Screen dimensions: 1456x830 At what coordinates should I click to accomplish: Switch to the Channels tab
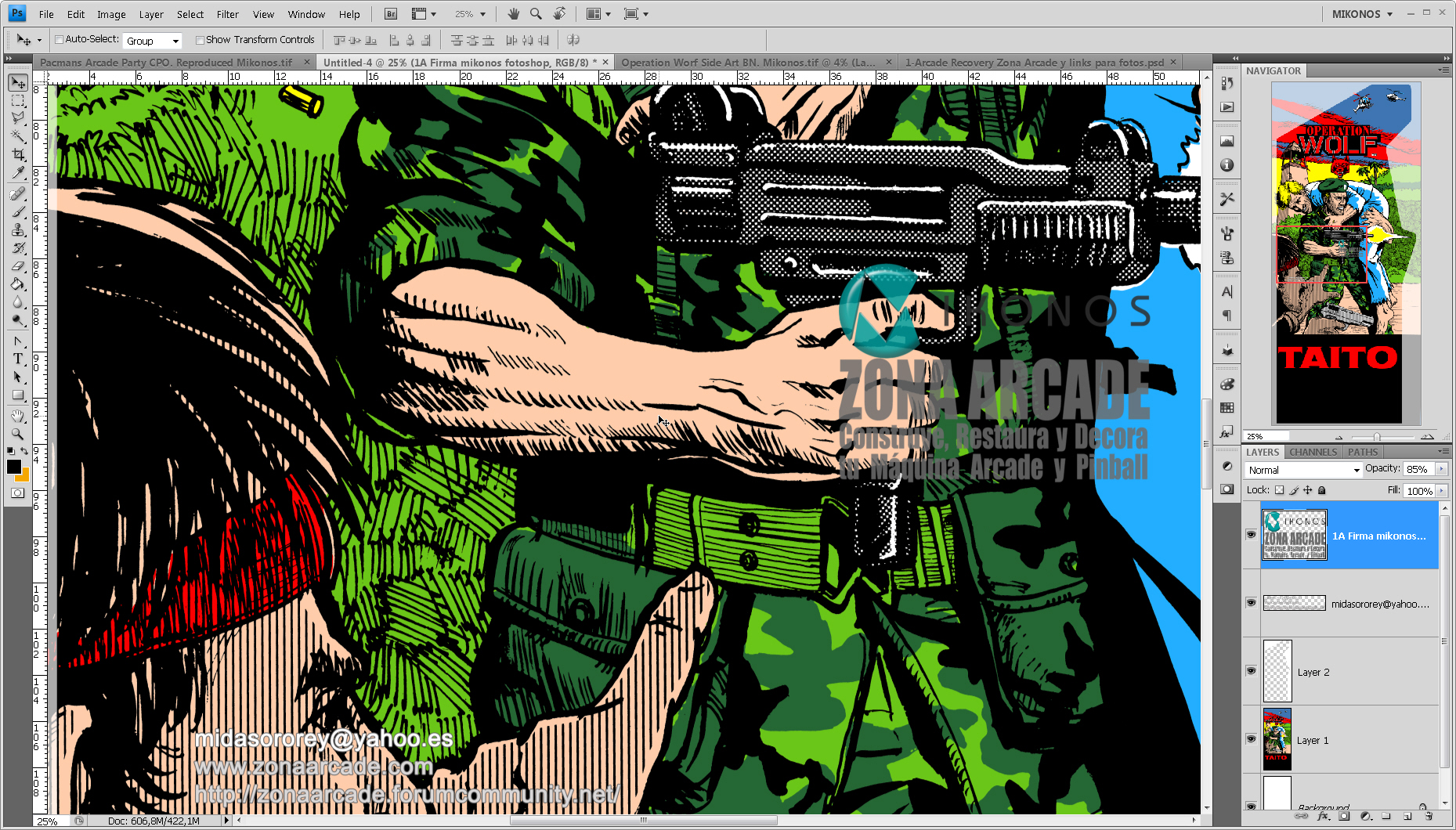pos(1312,452)
